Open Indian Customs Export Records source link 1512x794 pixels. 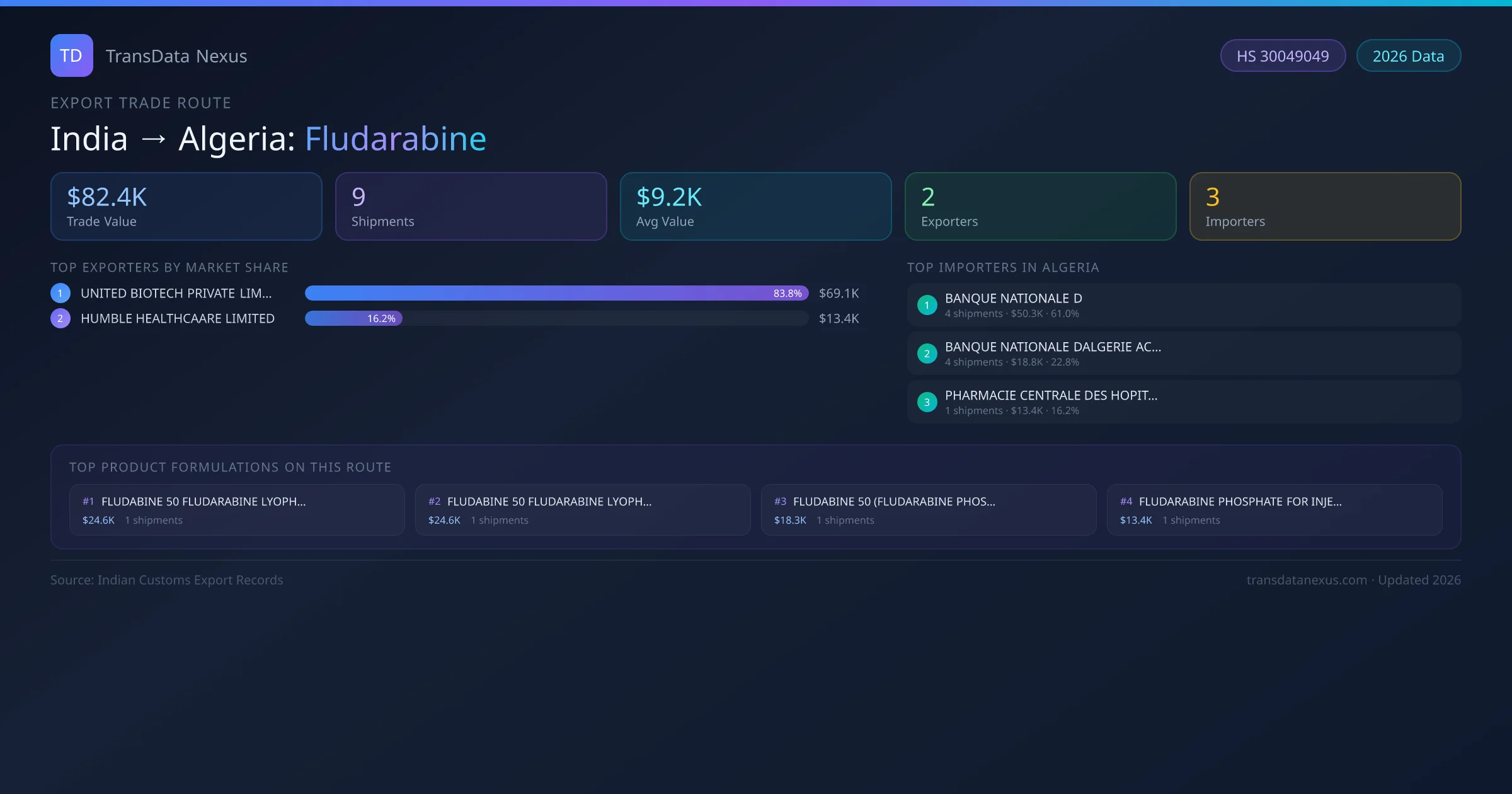click(x=167, y=580)
